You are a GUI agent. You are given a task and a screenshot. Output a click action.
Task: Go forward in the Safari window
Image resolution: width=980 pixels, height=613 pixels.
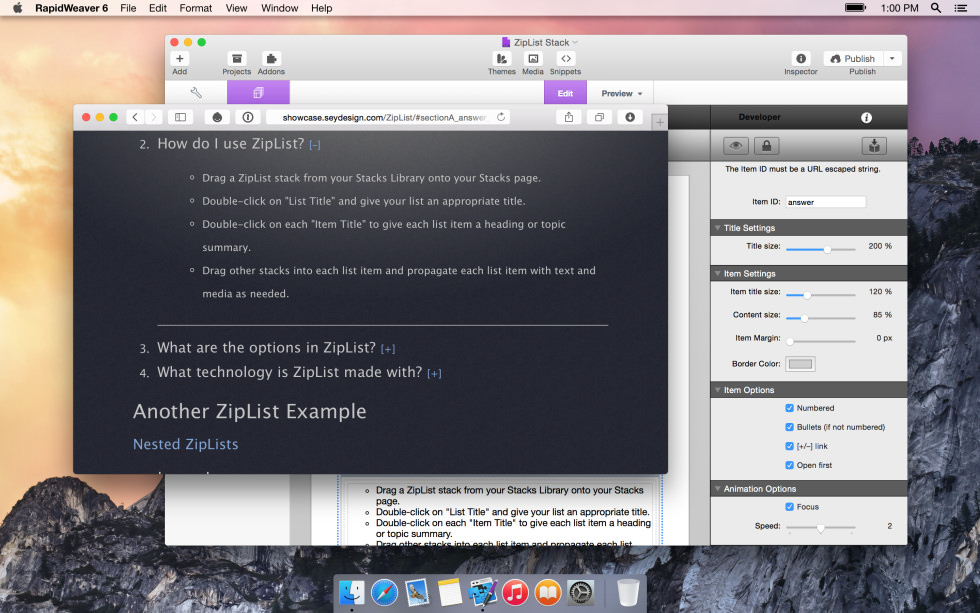pos(153,117)
